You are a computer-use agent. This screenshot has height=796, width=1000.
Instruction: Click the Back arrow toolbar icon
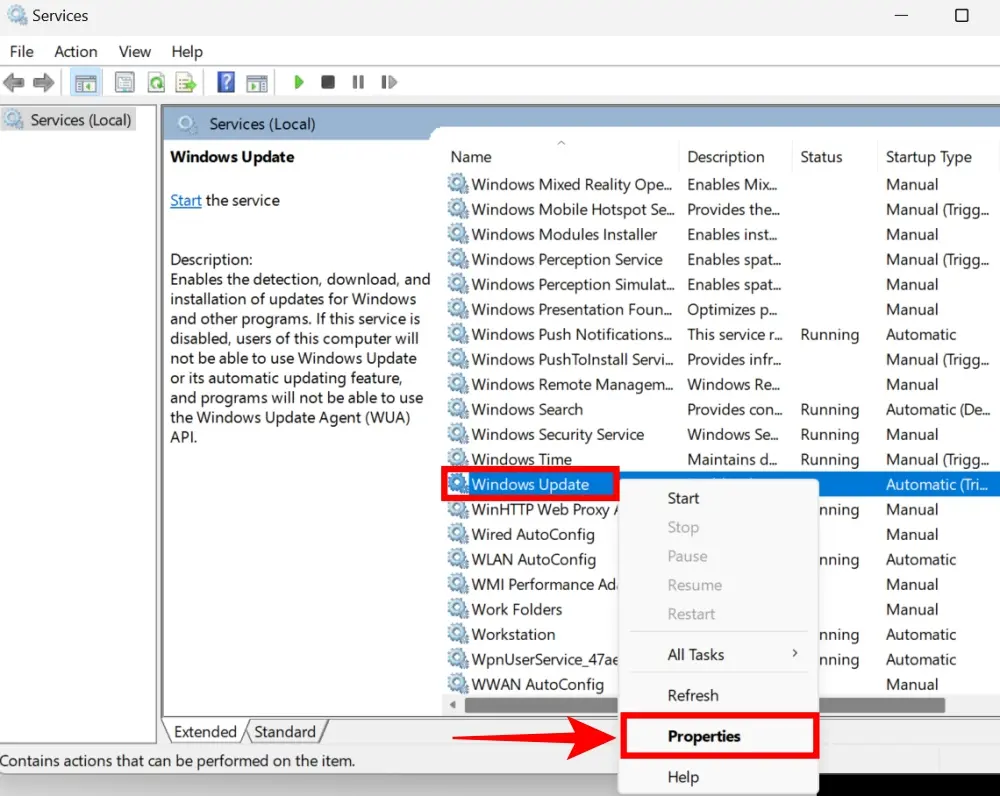click(x=14, y=82)
